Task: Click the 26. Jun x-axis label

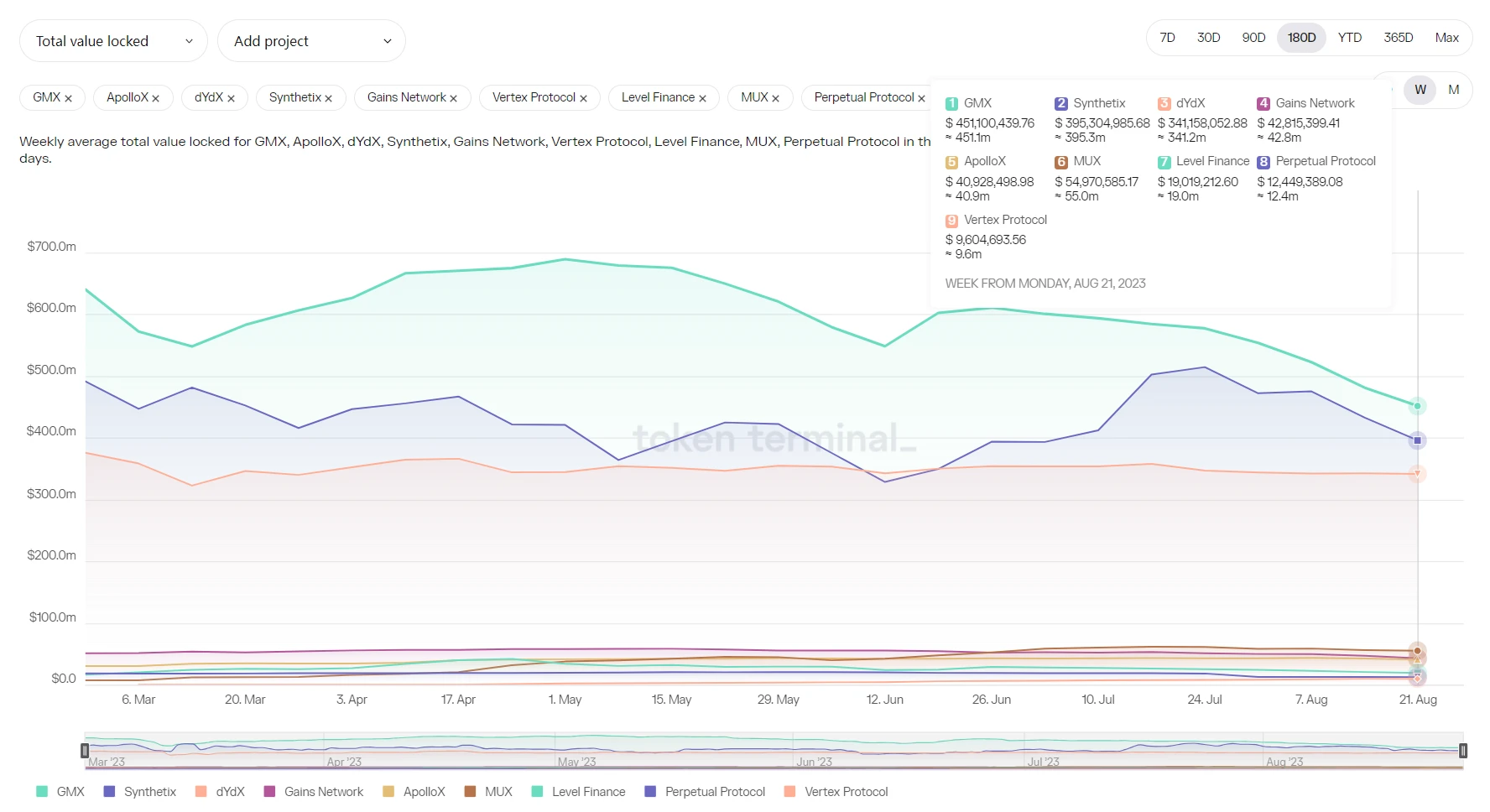Action: coord(992,700)
